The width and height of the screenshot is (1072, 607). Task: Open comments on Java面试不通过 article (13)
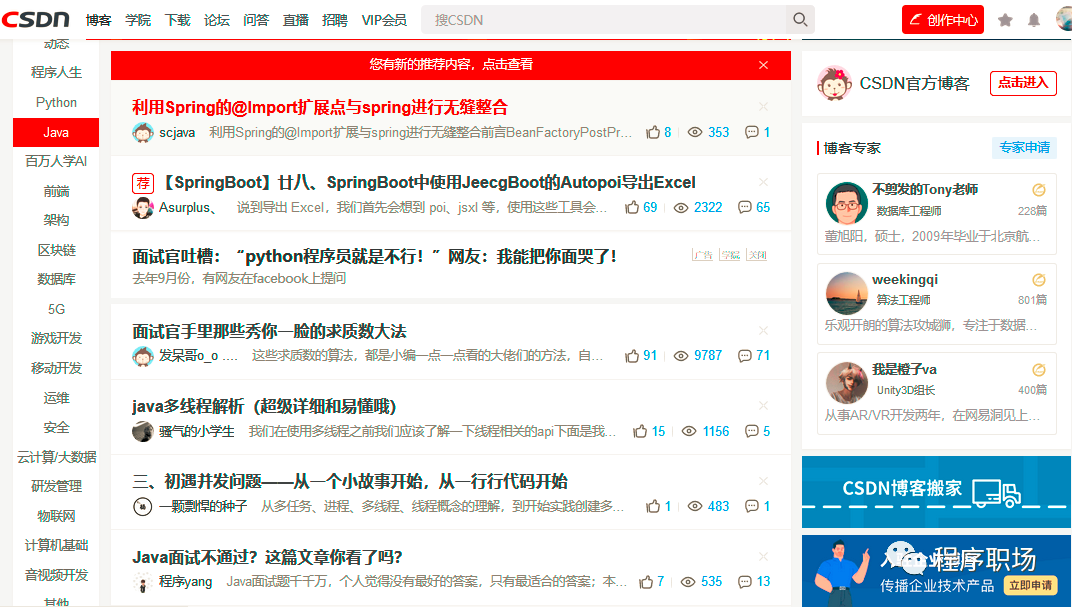coord(745,582)
